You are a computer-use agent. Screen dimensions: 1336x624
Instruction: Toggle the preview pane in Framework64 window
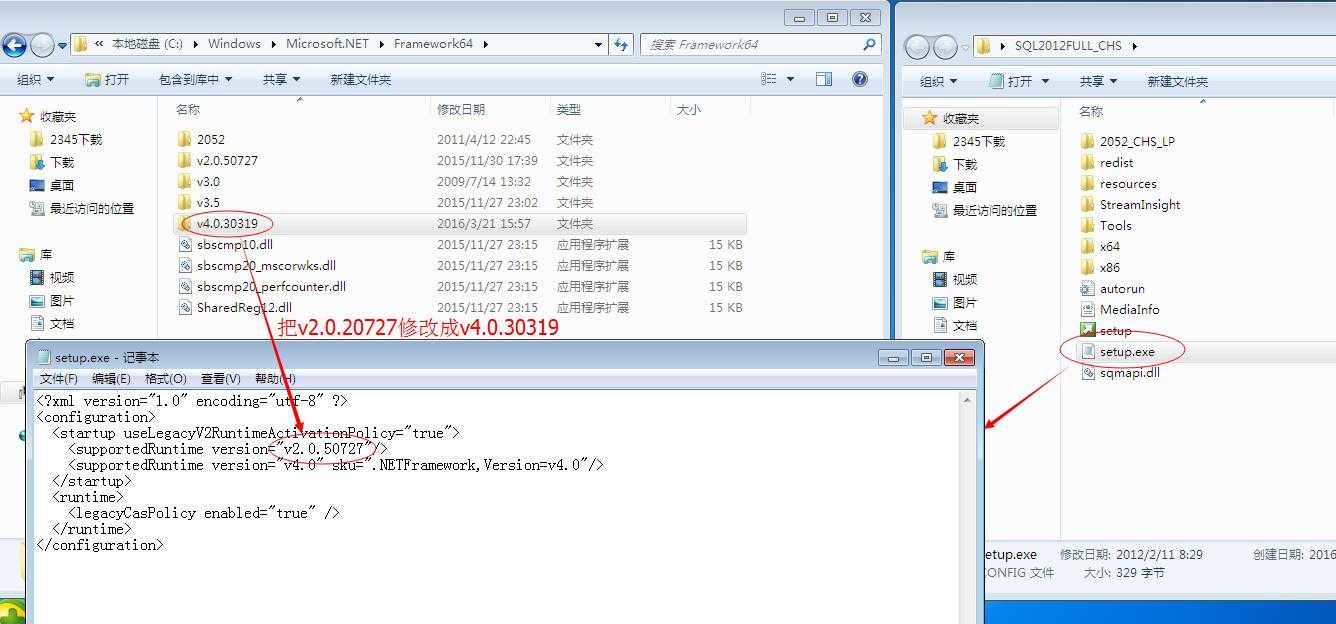point(824,79)
